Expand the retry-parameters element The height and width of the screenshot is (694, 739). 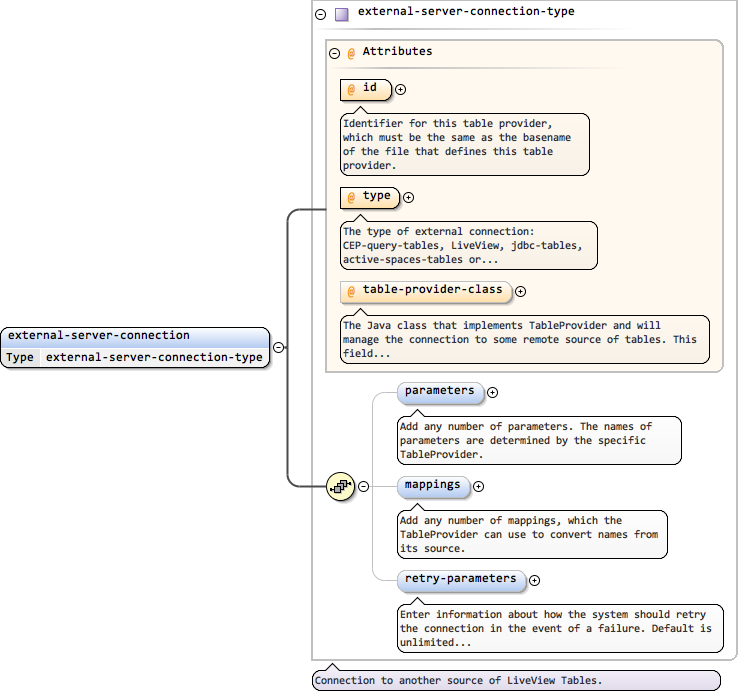click(534, 580)
